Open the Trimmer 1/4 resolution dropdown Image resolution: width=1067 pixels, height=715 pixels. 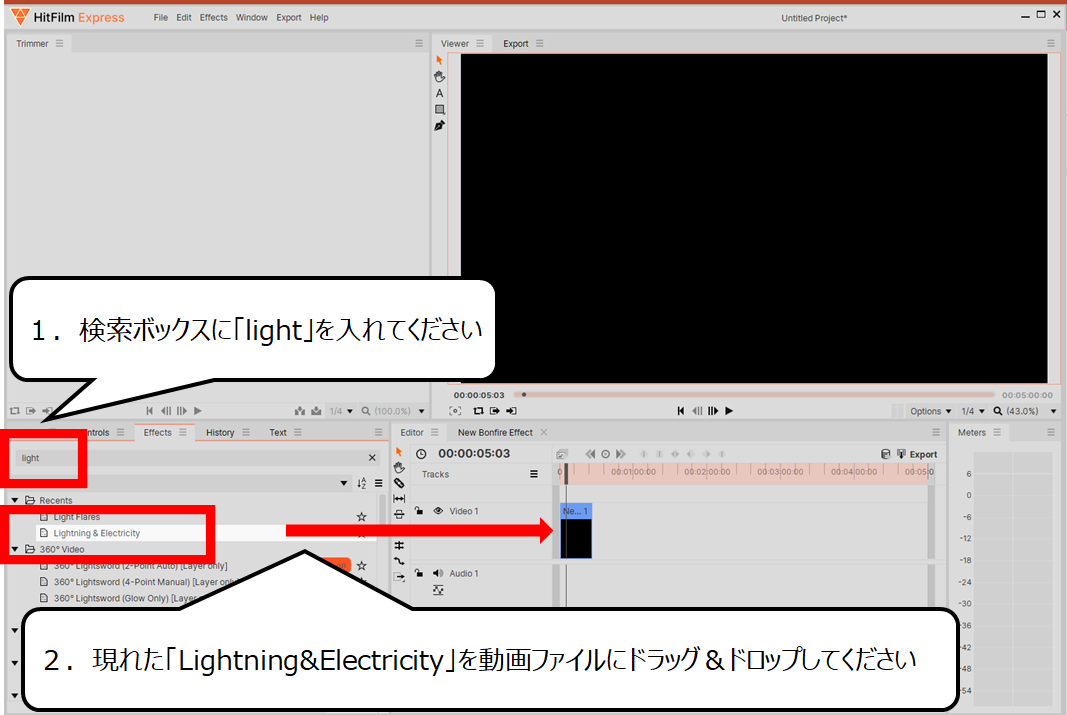(x=341, y=411)
